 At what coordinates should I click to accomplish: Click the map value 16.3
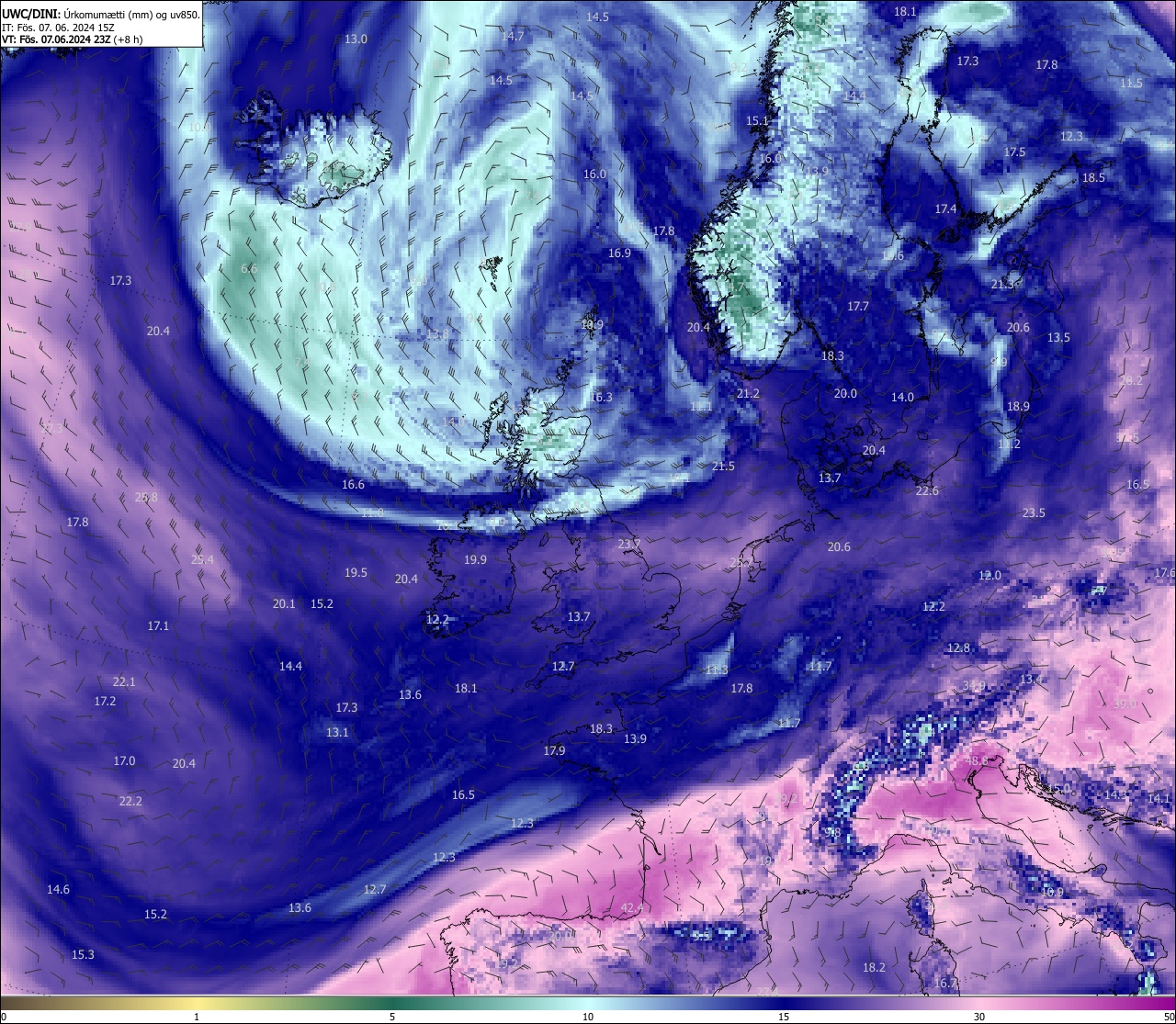(x=601, y=397)
